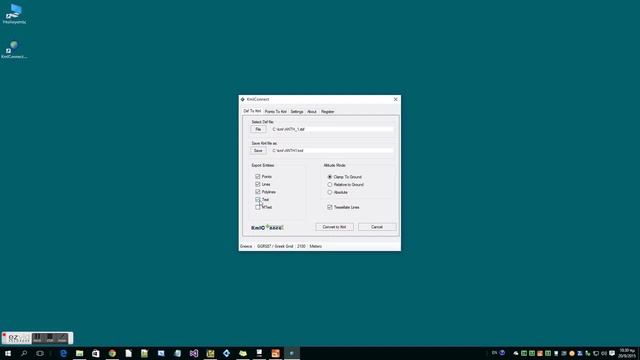
Task: Enable the MText checkbox
Action: (x=258, y=207)
